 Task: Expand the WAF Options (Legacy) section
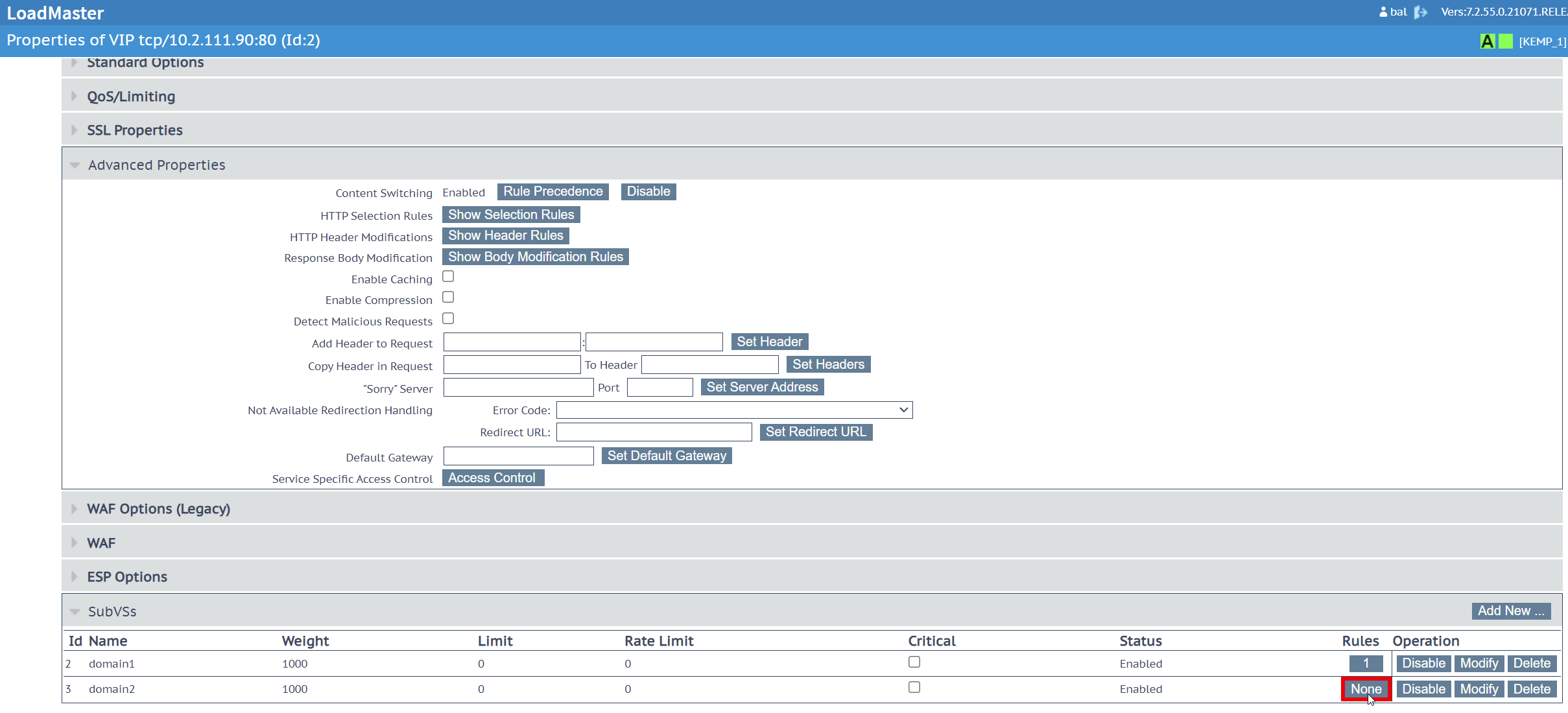coord(812,509)
